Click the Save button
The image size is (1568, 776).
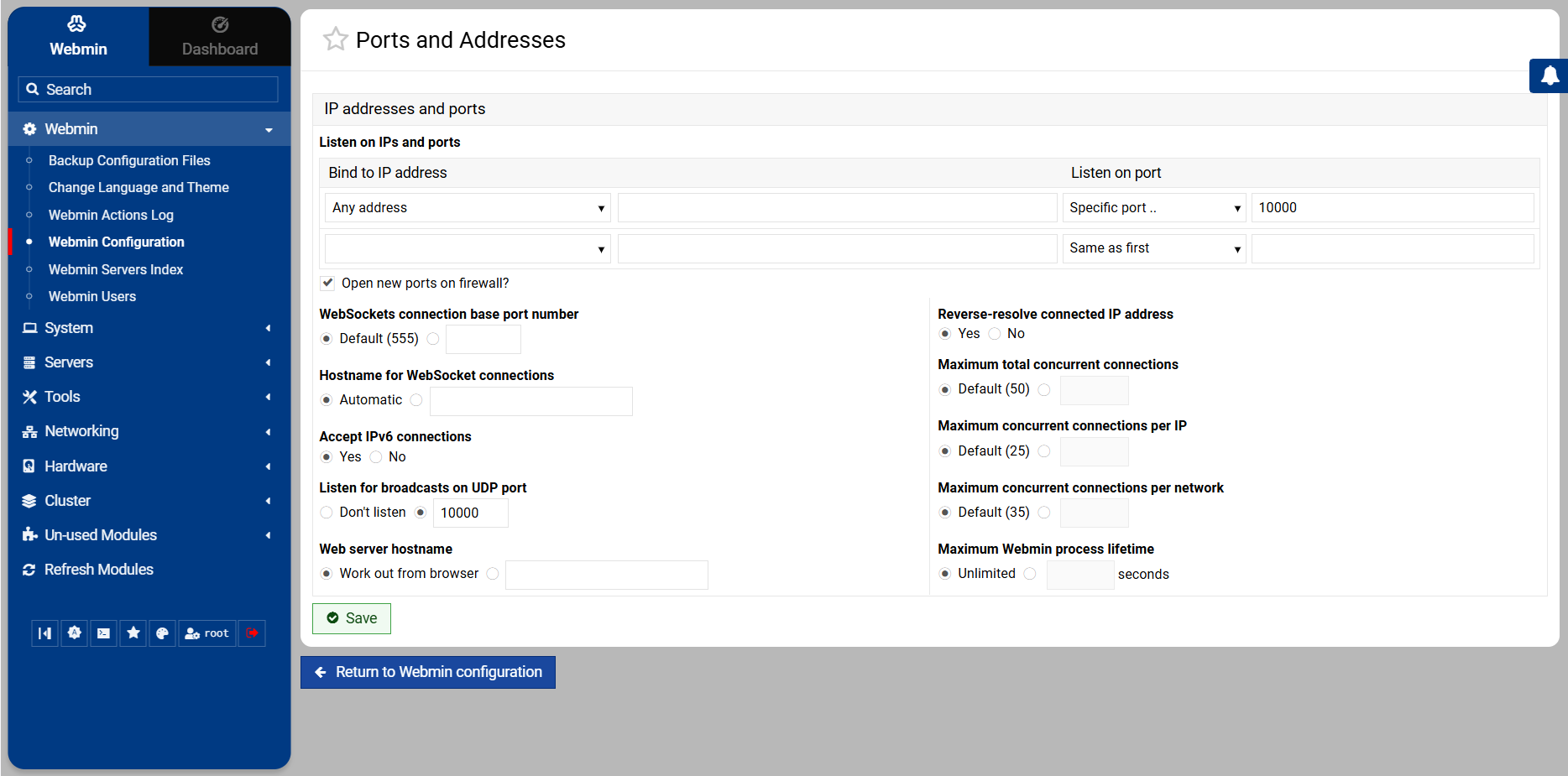point(352,618)
